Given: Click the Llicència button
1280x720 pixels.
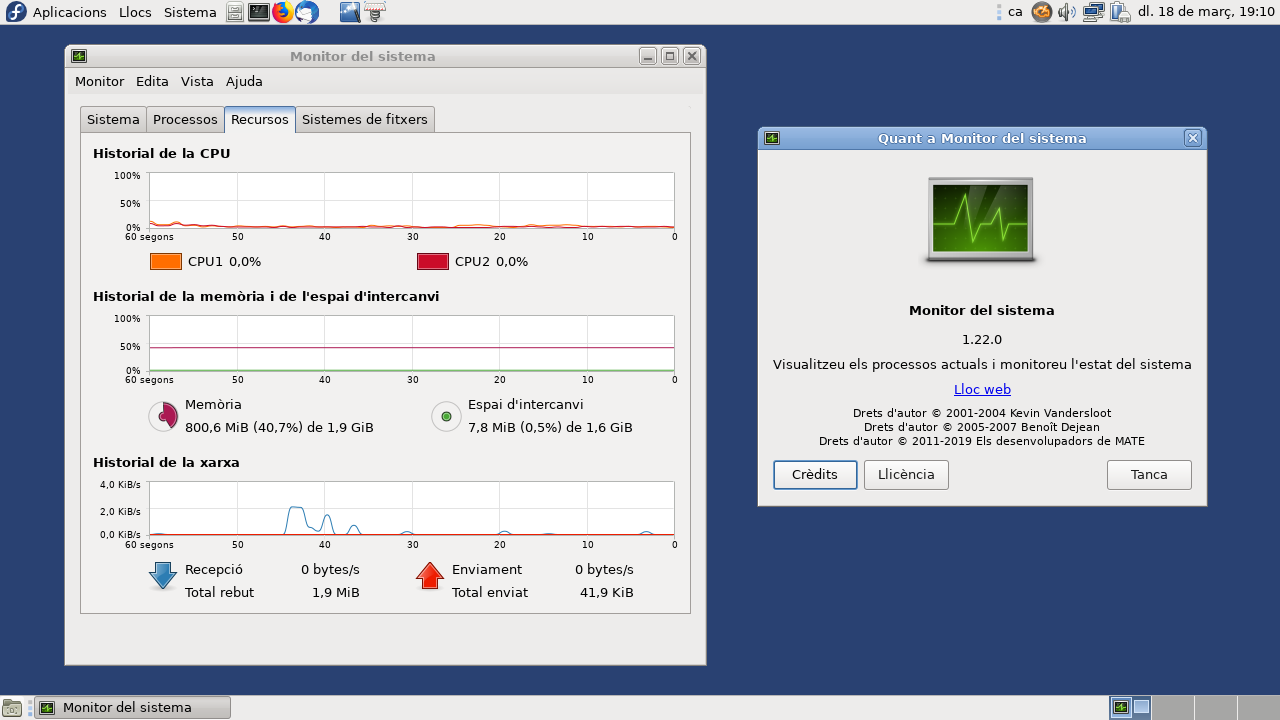Looking at the screenshot, I should (x=906, y=475).
